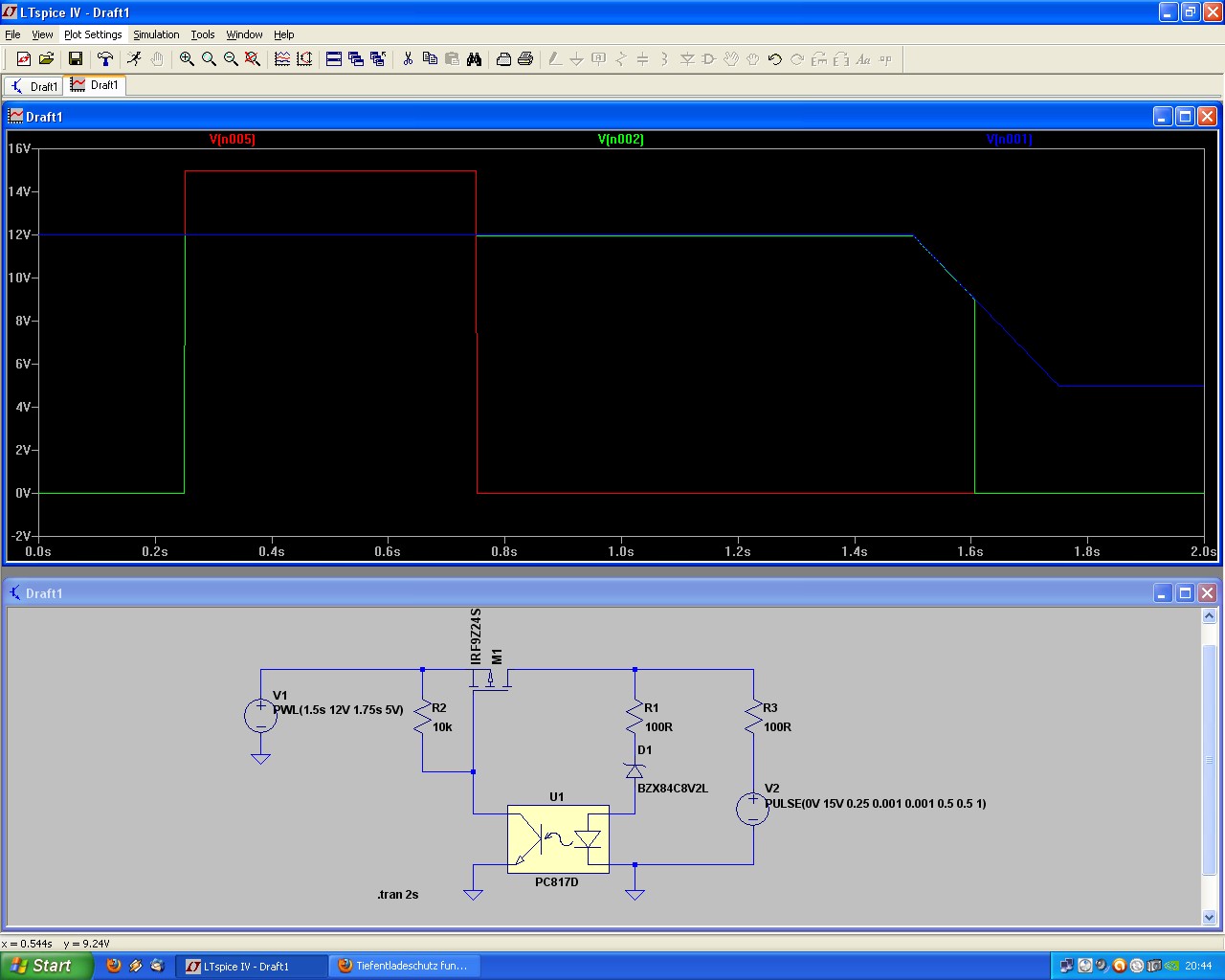Click the 20:44 system tray clock

pyautogui.click(x=1198, y=966)
